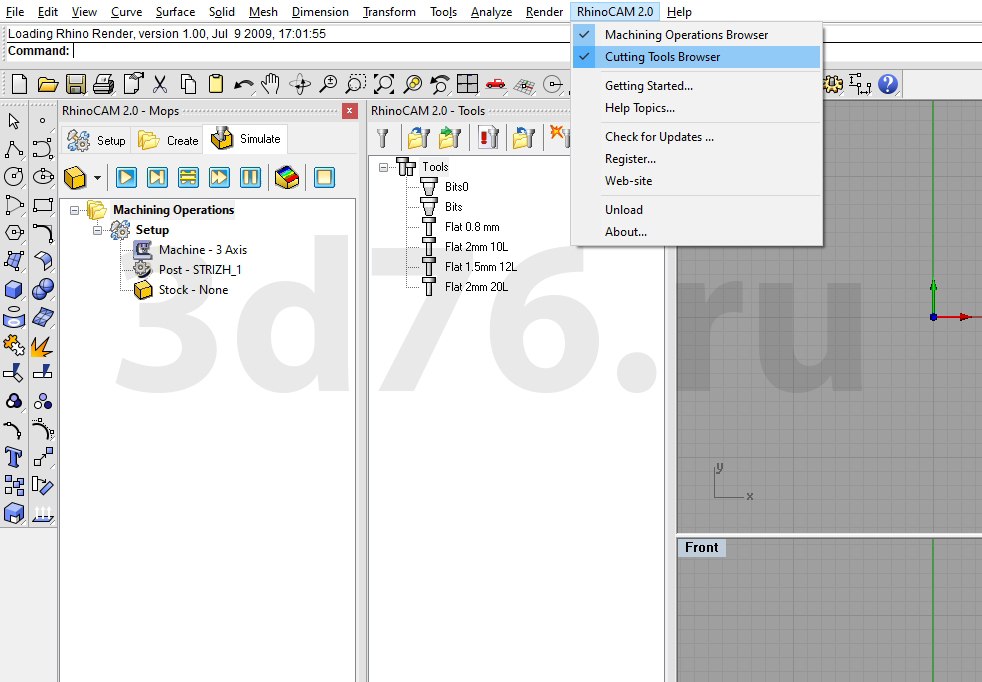Select the Front viewport title label

[x=701, y=547]
